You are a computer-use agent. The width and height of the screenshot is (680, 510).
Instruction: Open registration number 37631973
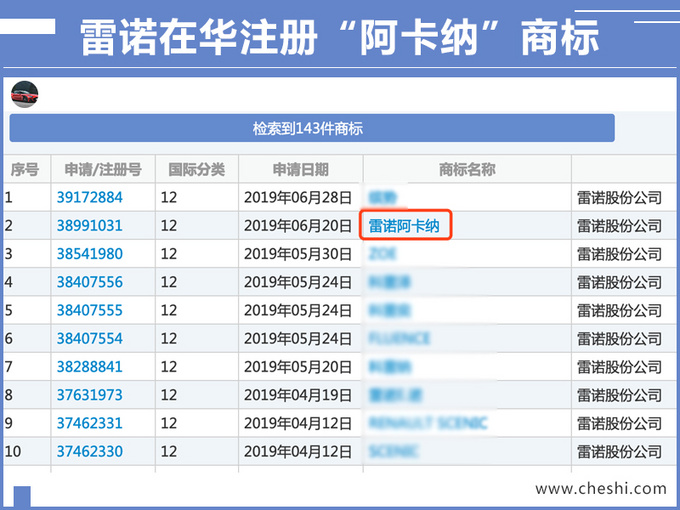coord(90,395)
